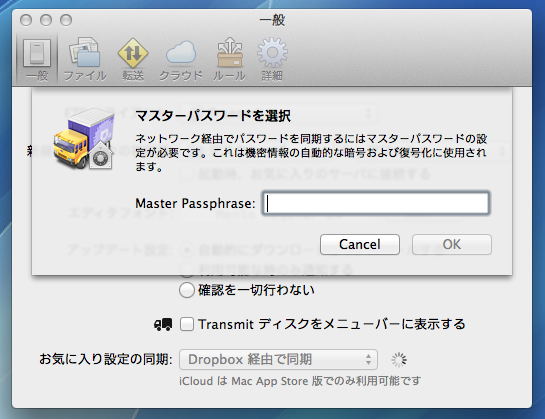Viewport: 545px width, 419px height.
Task: Click the sync progress spinner
Action: (x=399, y=360)
